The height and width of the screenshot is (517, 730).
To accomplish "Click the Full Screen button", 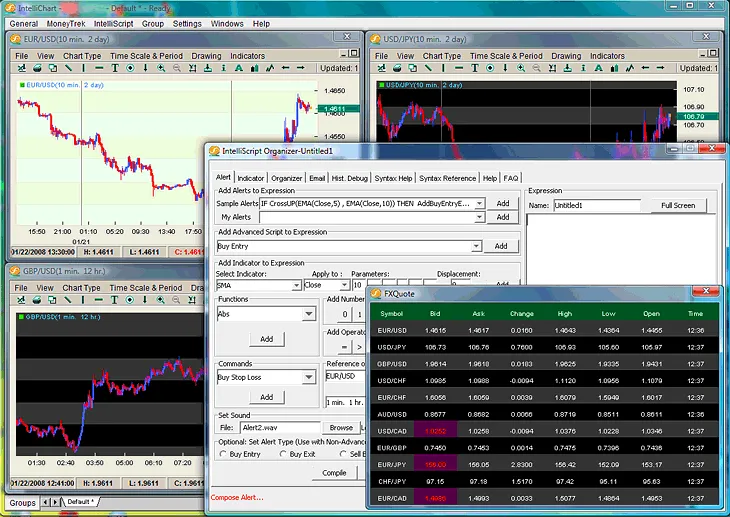I will pyautogui.click(x=678, y=205).
